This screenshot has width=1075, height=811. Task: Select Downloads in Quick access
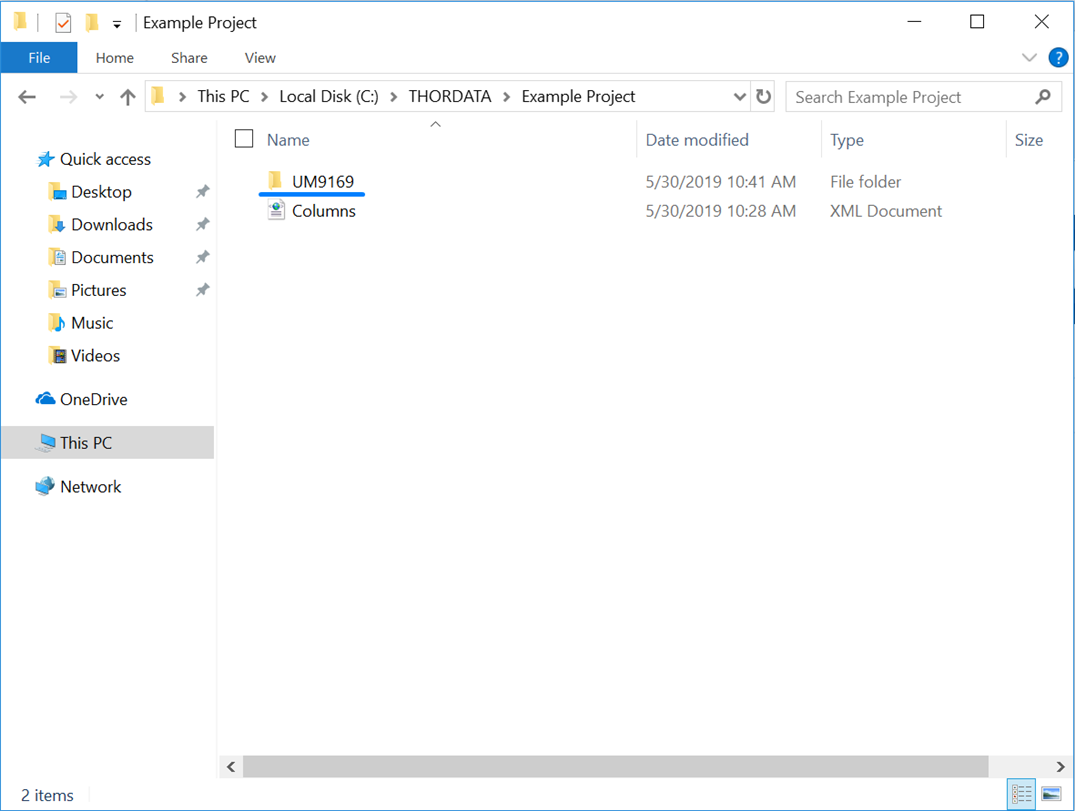pyautogui.click(x=111, y=225)
